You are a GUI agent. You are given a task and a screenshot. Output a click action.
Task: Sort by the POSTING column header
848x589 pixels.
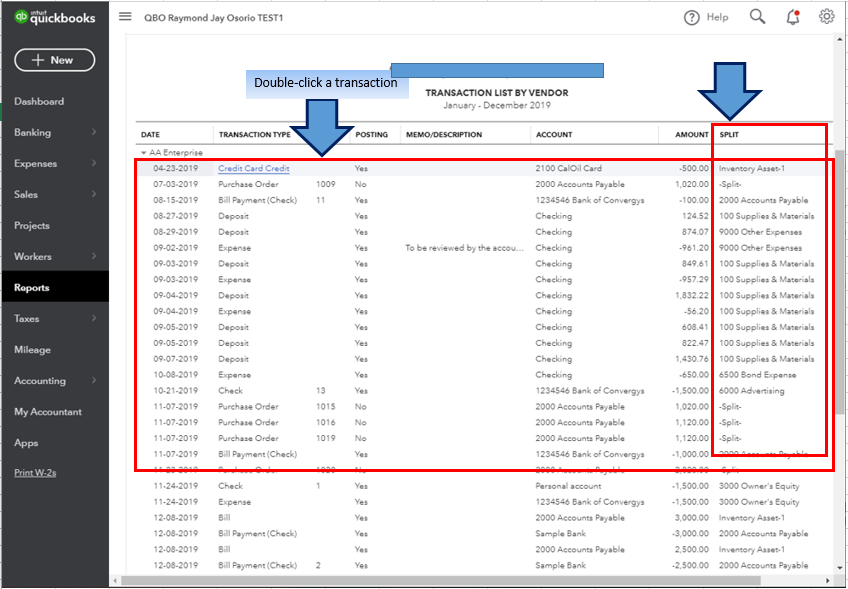click(372, 135)
